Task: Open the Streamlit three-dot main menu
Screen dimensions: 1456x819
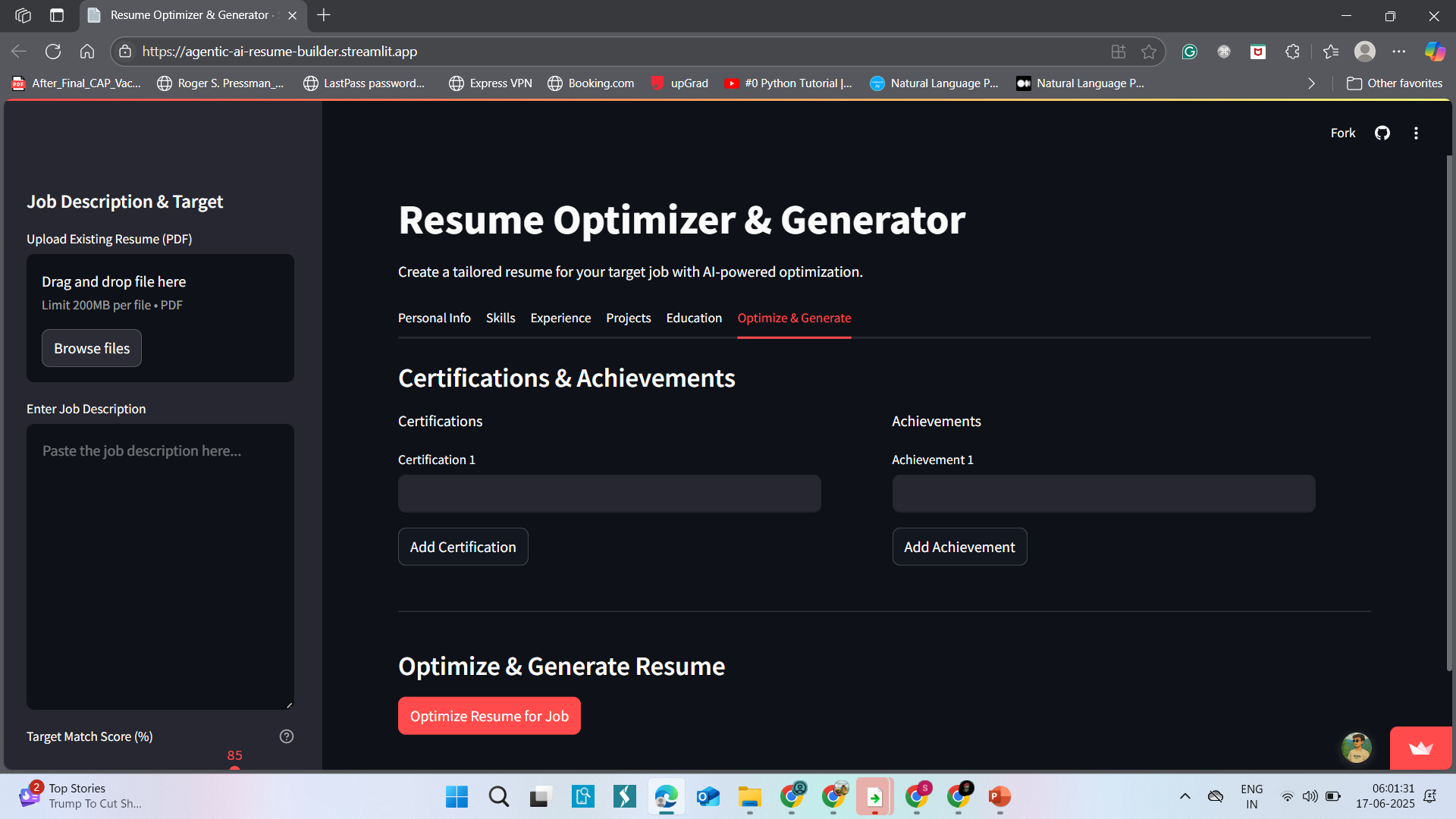Action: [x=1416, y=133]
